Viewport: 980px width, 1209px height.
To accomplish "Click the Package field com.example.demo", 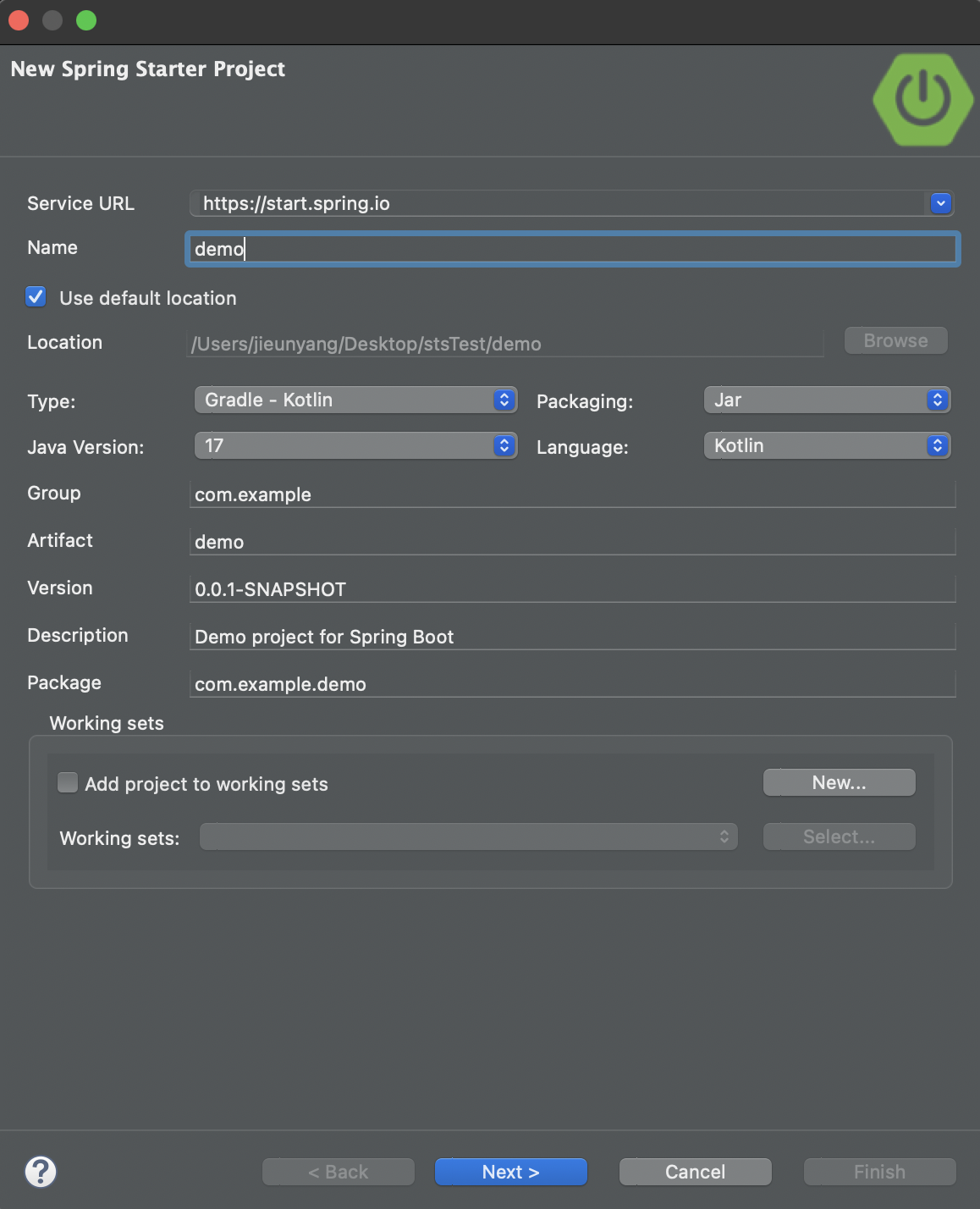I will point(573,684).
